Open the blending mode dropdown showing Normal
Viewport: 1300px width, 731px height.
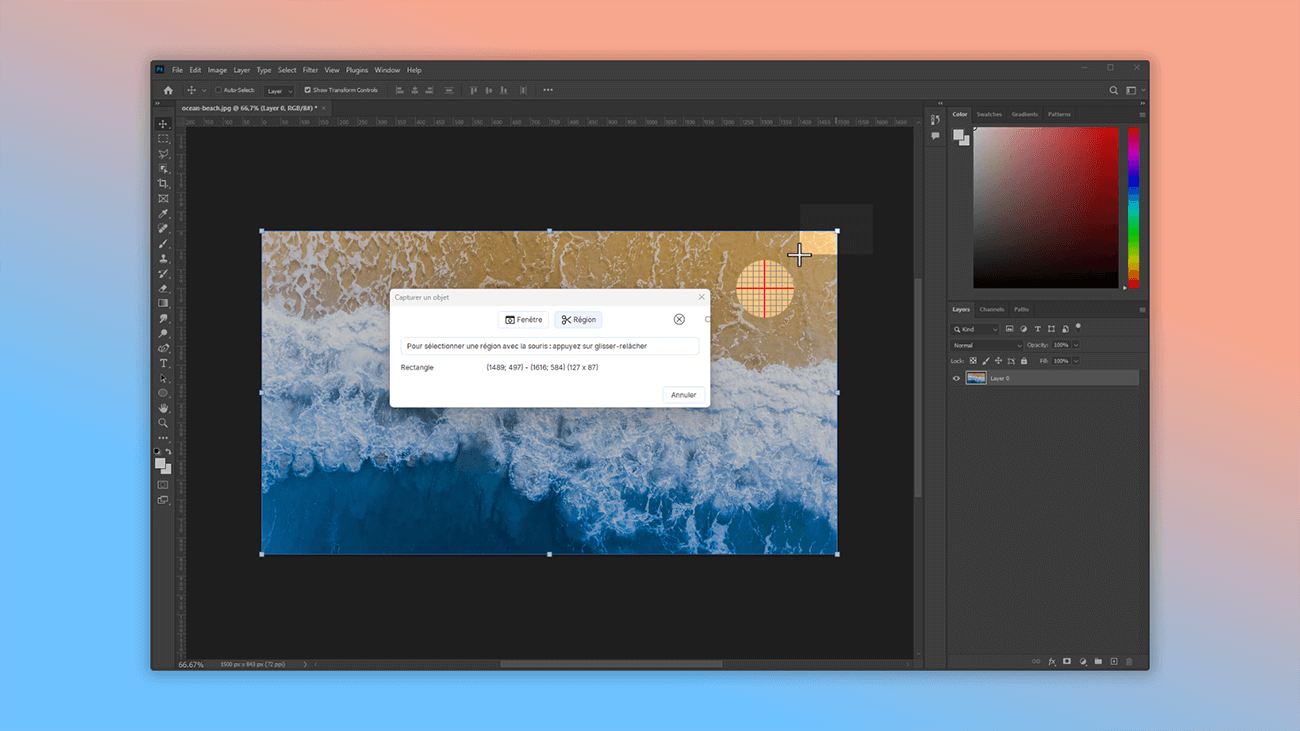pyautogui.click(x=988, y=344)
